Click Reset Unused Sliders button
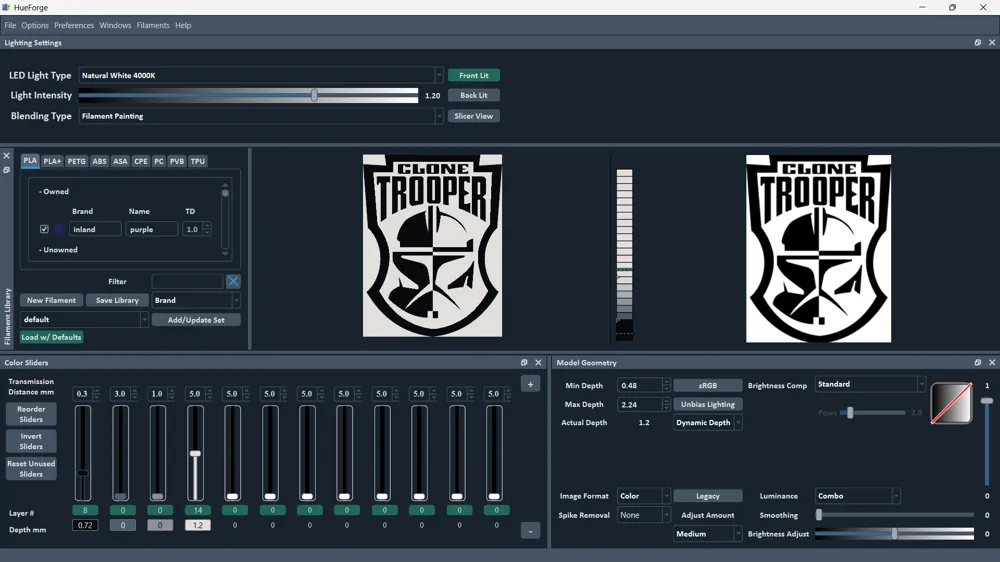 tap(31, 469)
